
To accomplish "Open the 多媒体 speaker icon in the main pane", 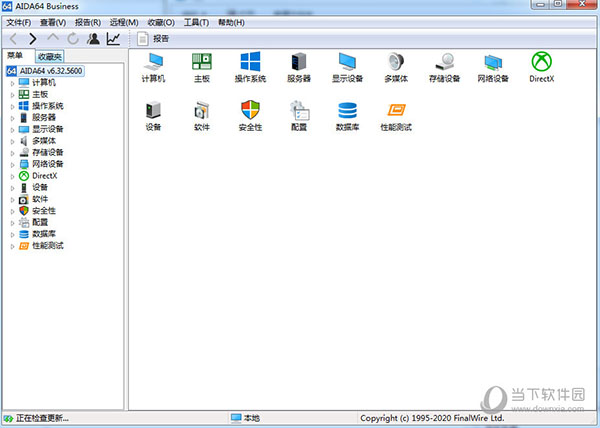I will pyautogui.click(x=396, y=68).
